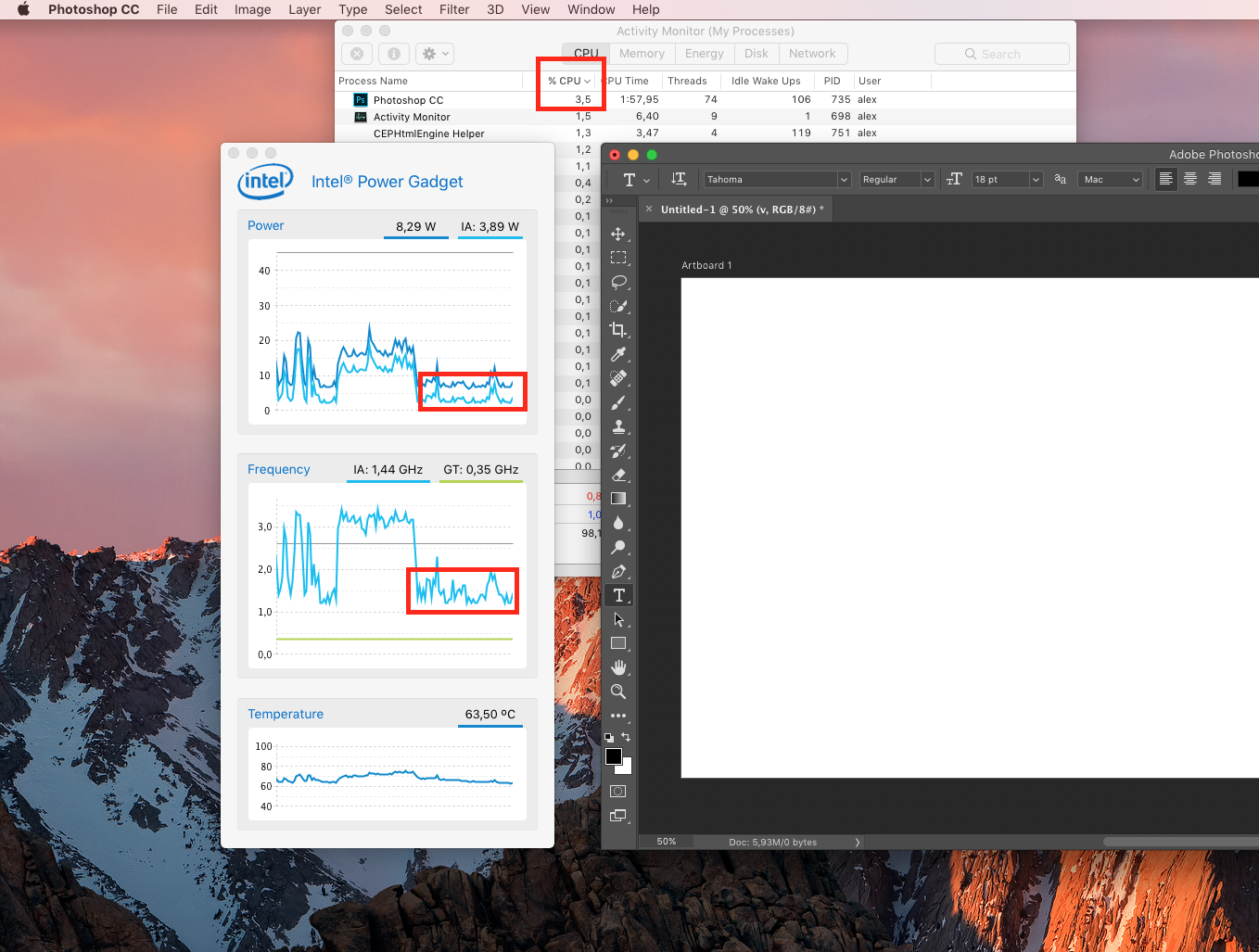Select the Brush tool
This screenshot has width=1259, height=952.
(x=618, y=402)
